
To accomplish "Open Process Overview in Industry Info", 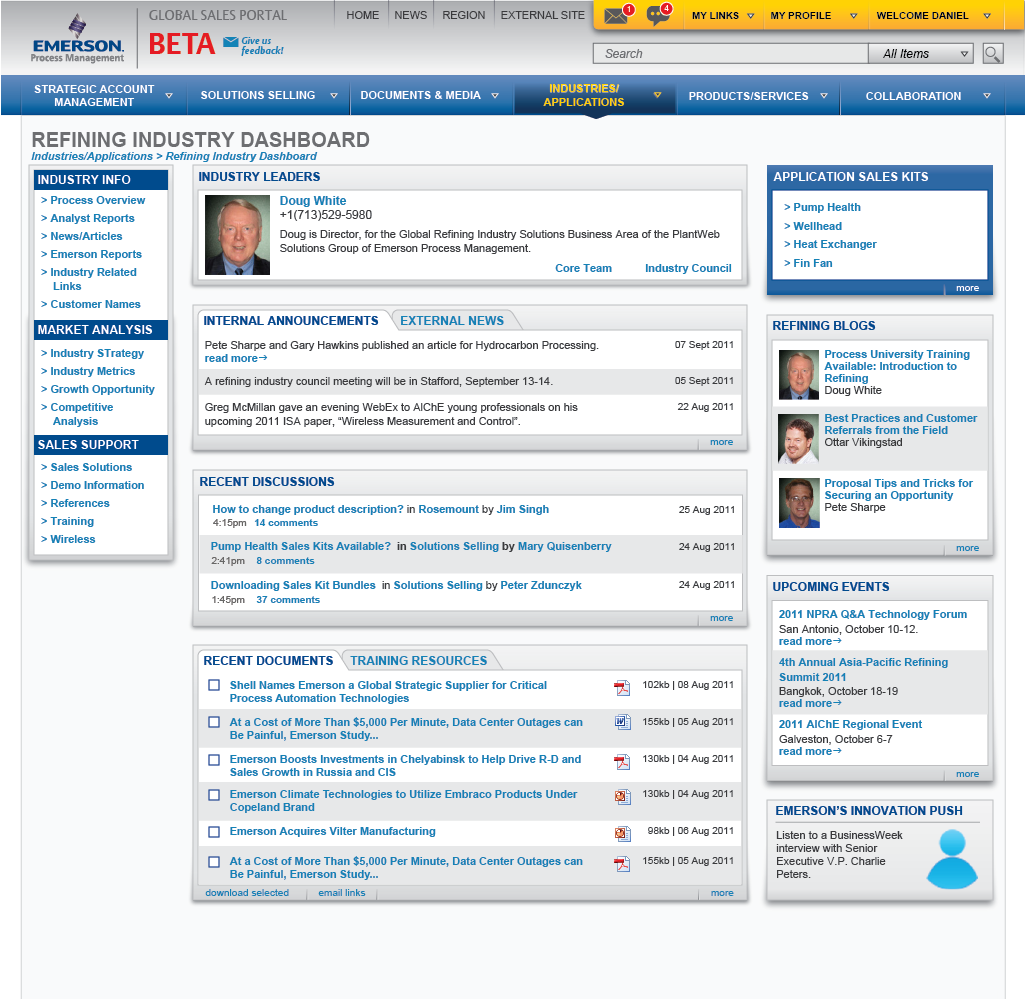I will coord(97,200).
